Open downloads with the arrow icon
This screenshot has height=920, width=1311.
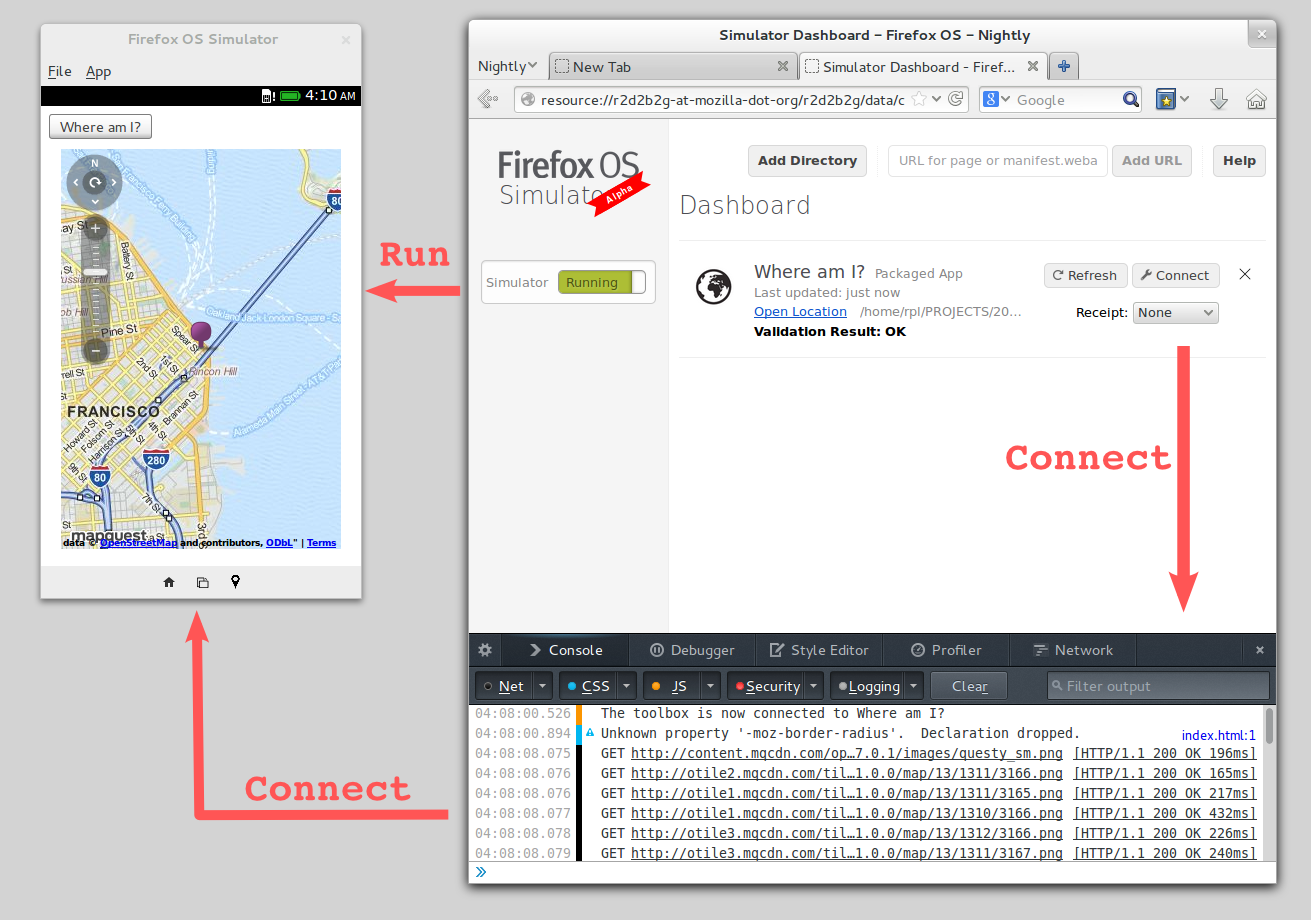[1218, 99]
